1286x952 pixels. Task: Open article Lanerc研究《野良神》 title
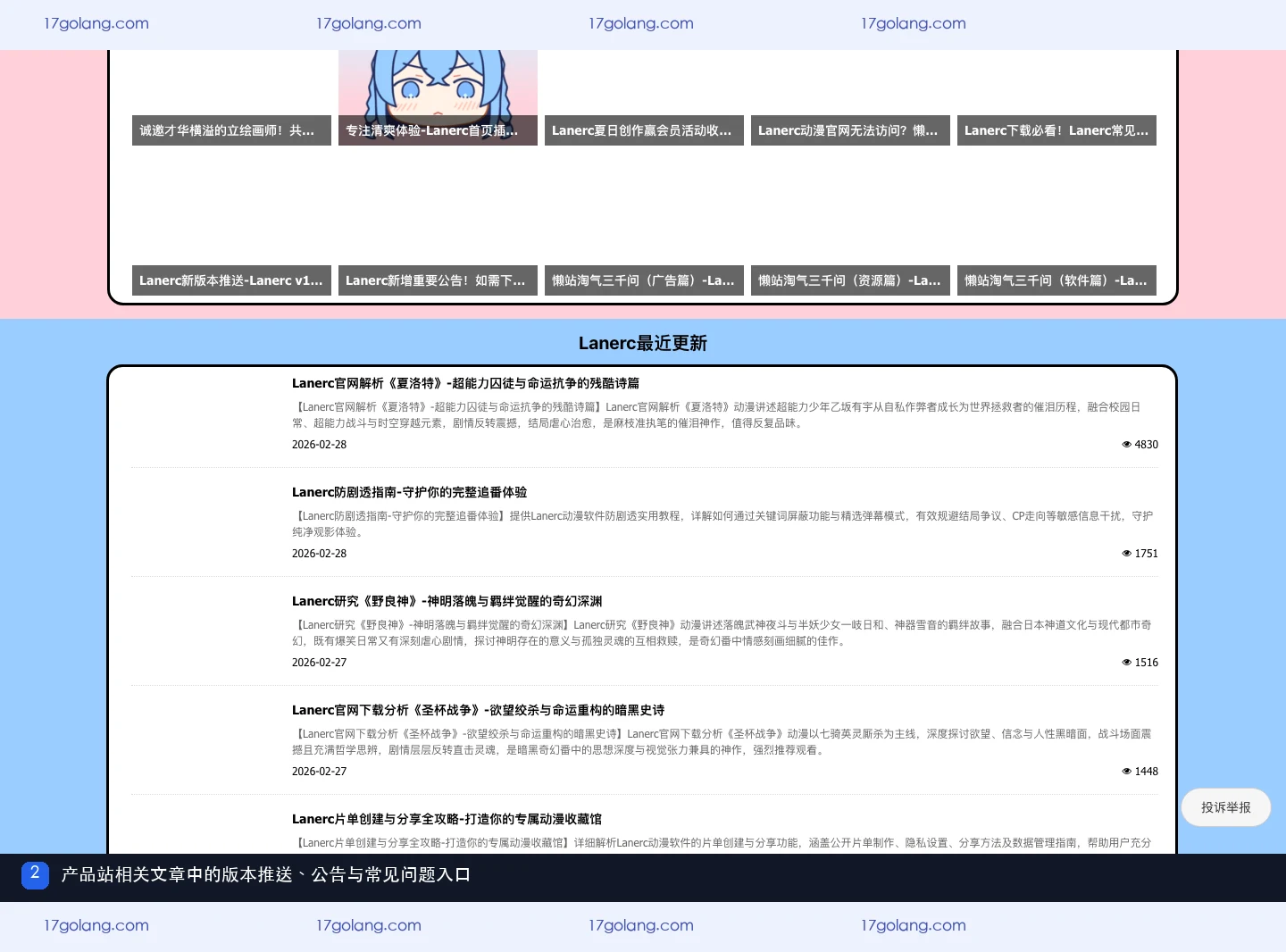(447, 601)
